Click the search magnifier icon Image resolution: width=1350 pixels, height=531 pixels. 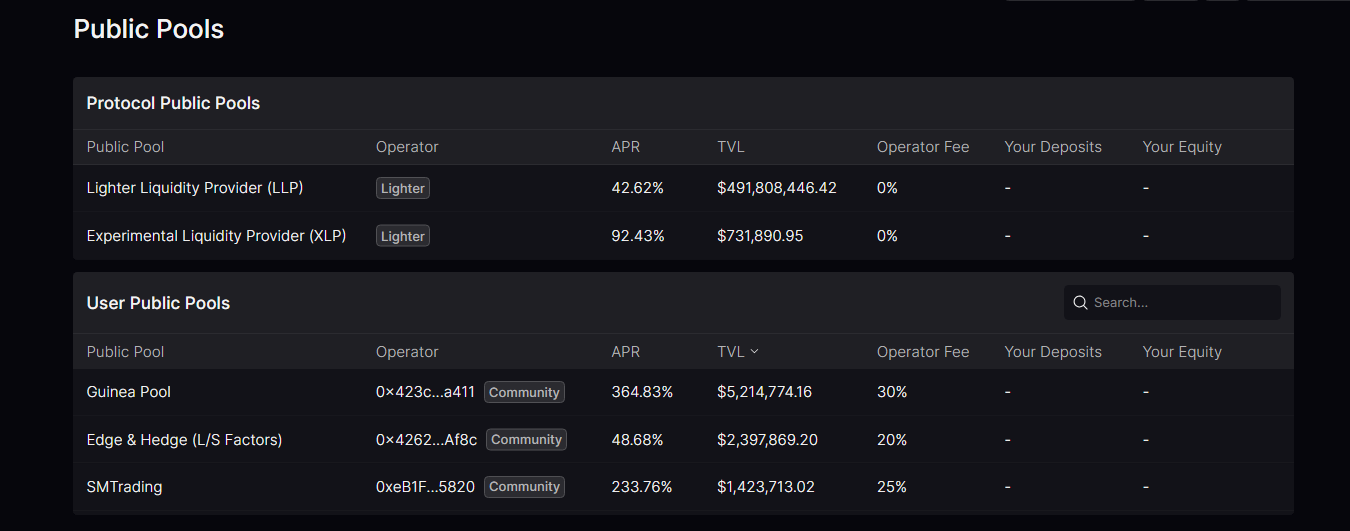[1080, 302]
